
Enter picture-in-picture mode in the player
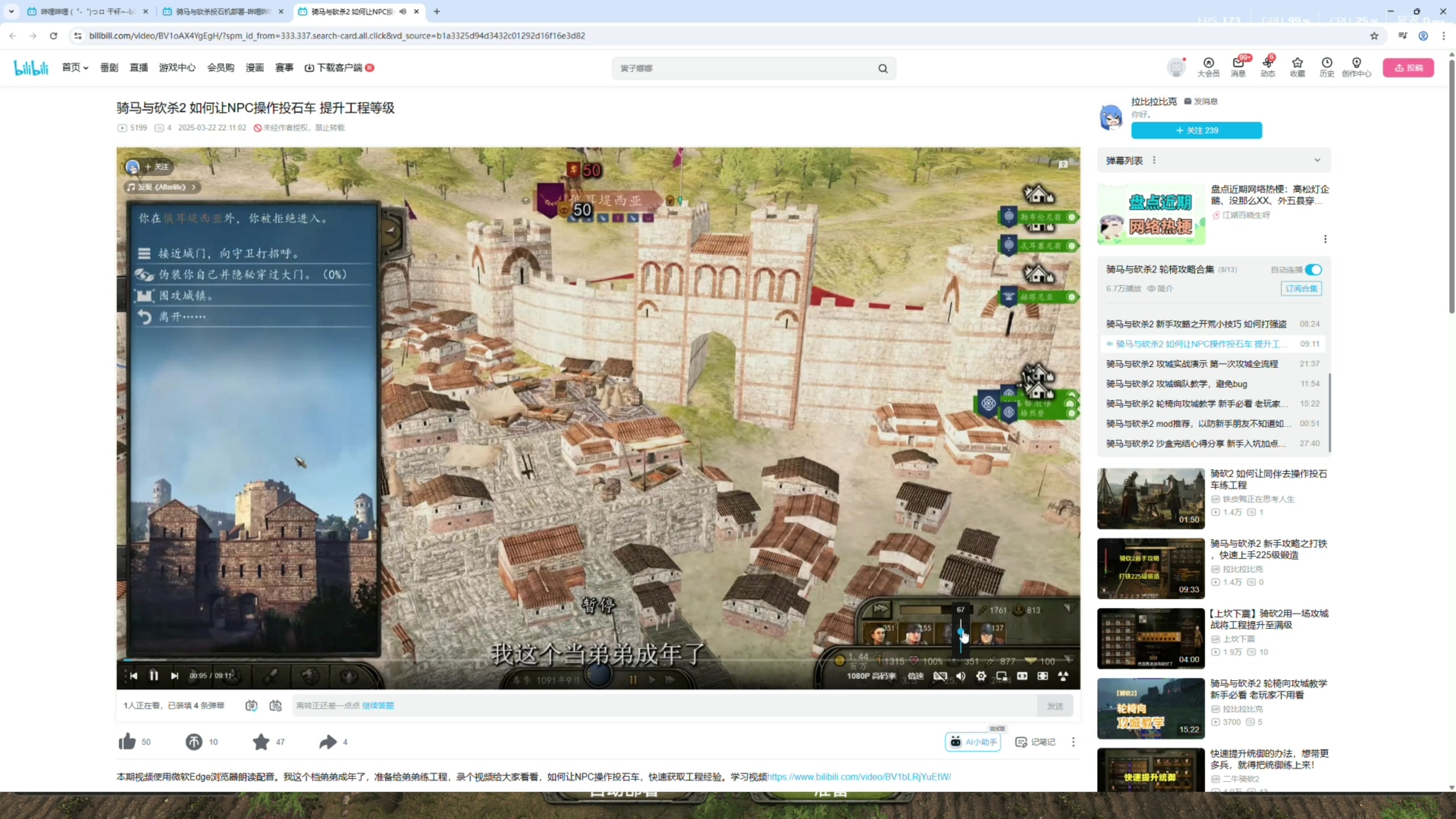click(1002, 676)
